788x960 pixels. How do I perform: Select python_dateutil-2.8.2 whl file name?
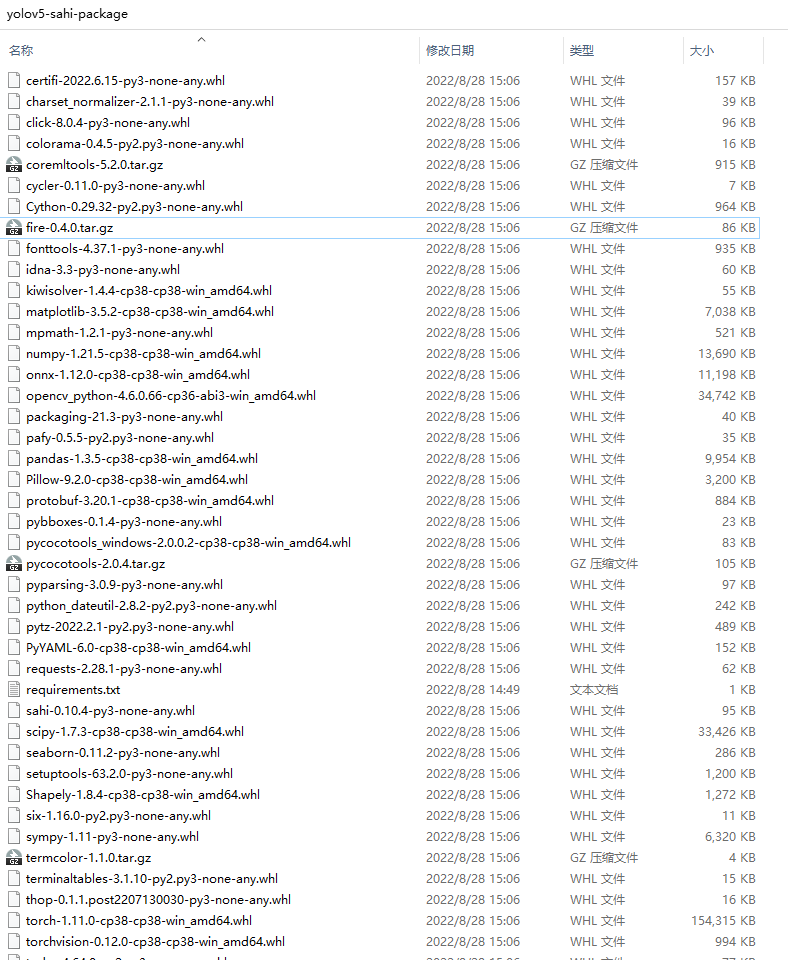pyautogui.click(x=151, y=606)
